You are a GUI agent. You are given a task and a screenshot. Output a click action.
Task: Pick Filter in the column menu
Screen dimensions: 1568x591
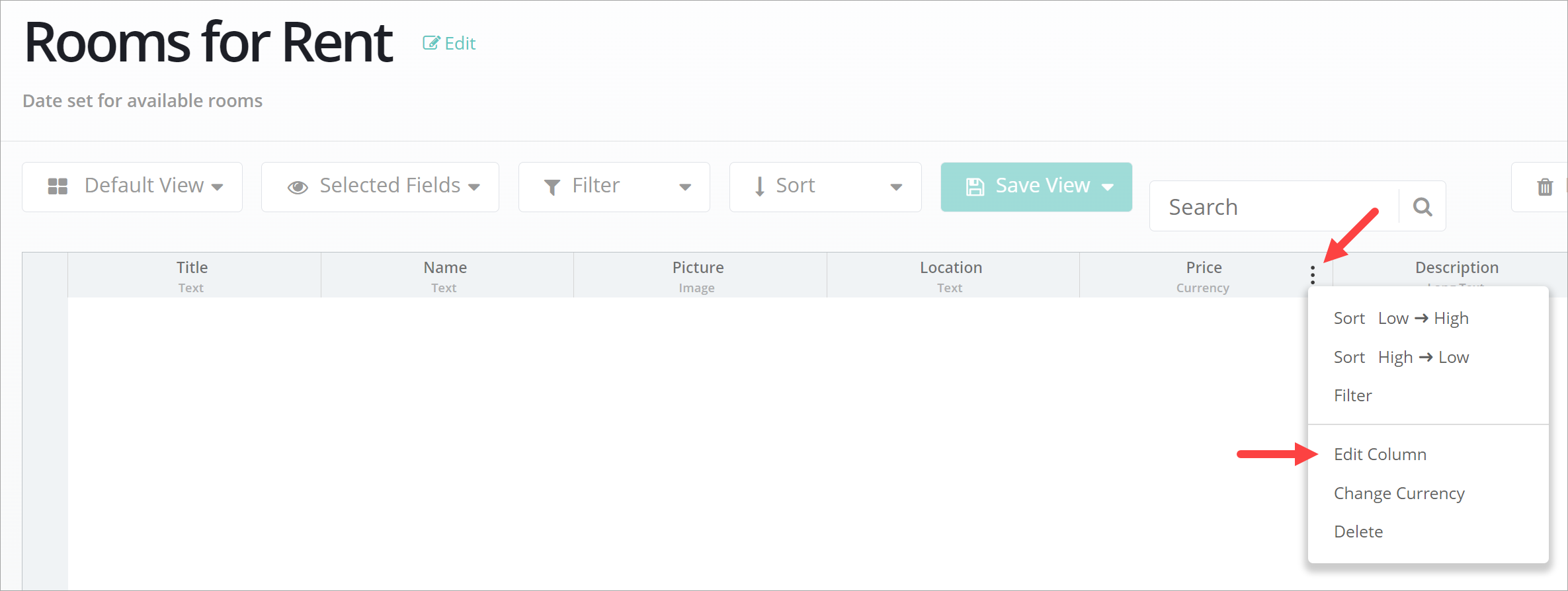pyautogui.click(x=1352, y=395)
